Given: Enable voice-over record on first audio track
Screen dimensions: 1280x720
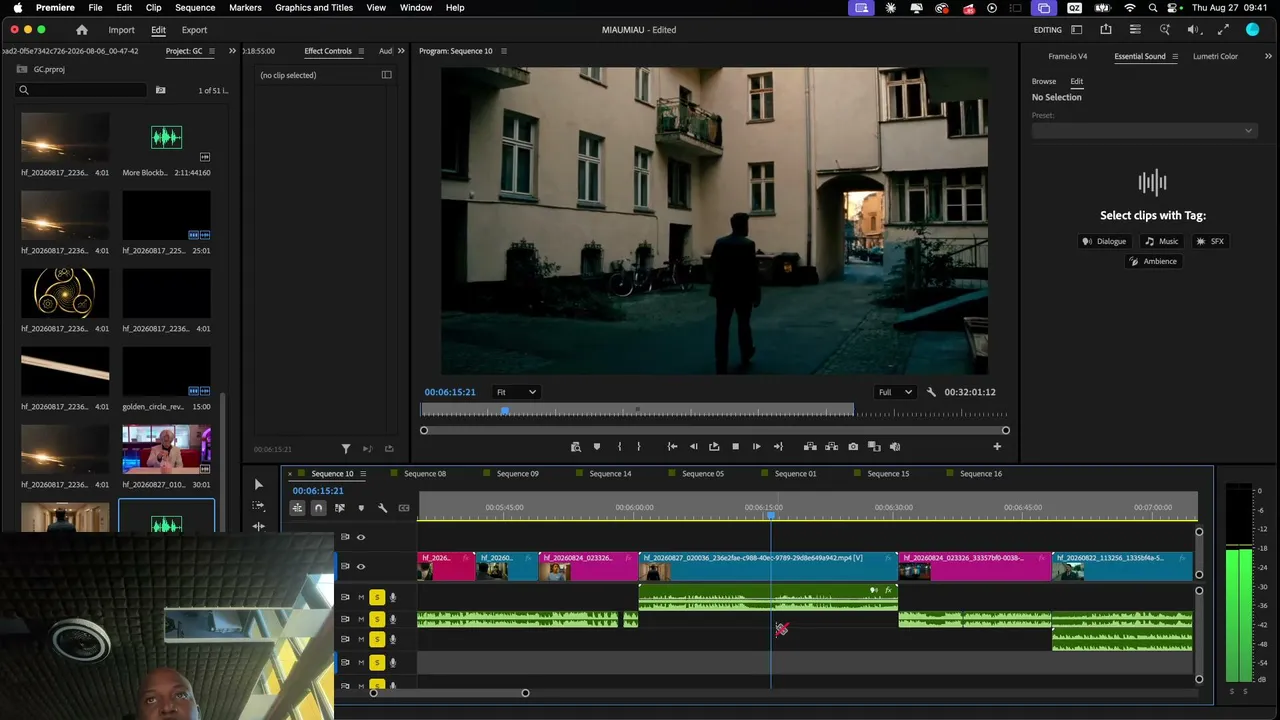Looking at the screenshot, I should [393, 598].
